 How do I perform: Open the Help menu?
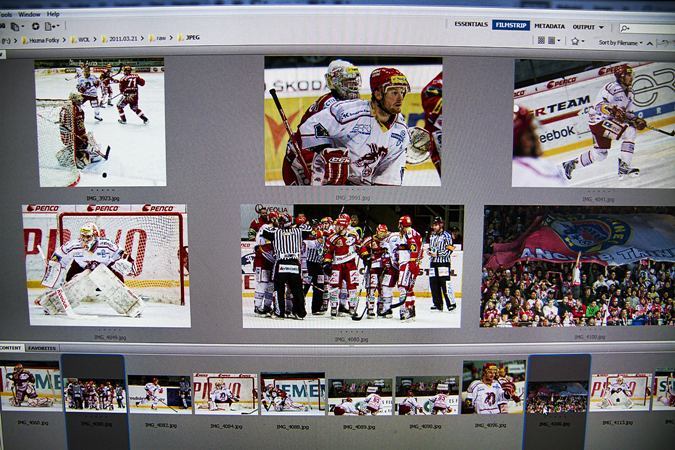coord(53,14)
